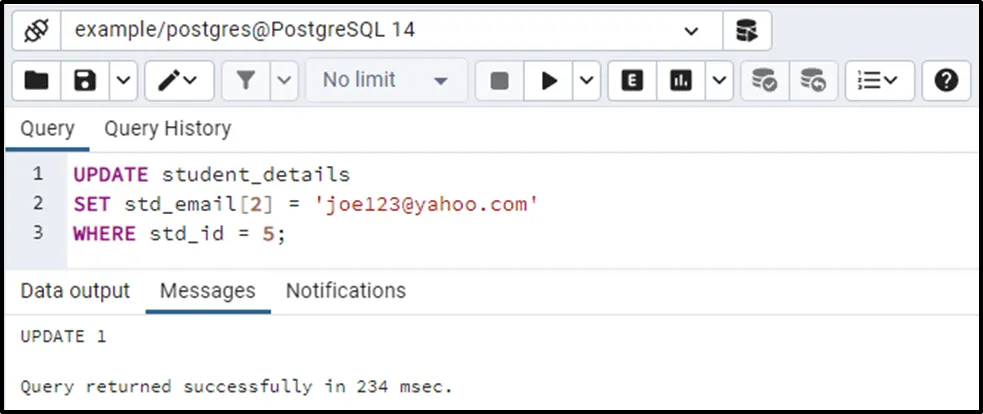Expand the No limit rows dropdown
The width and height of the screenshot is (983, 414).
click(386, 81)
